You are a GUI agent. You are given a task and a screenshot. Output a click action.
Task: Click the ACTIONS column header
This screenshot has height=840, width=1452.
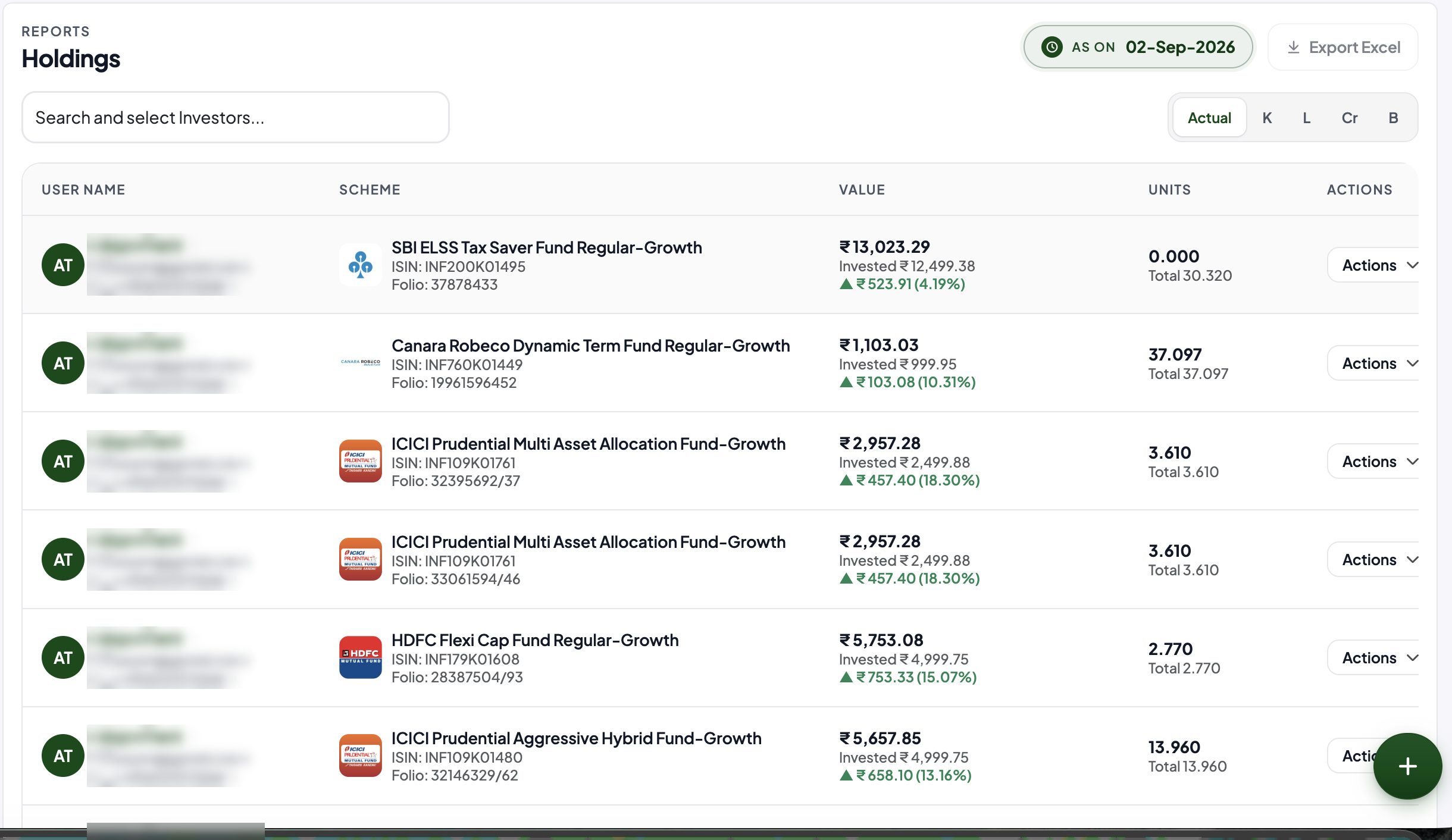1360,189
